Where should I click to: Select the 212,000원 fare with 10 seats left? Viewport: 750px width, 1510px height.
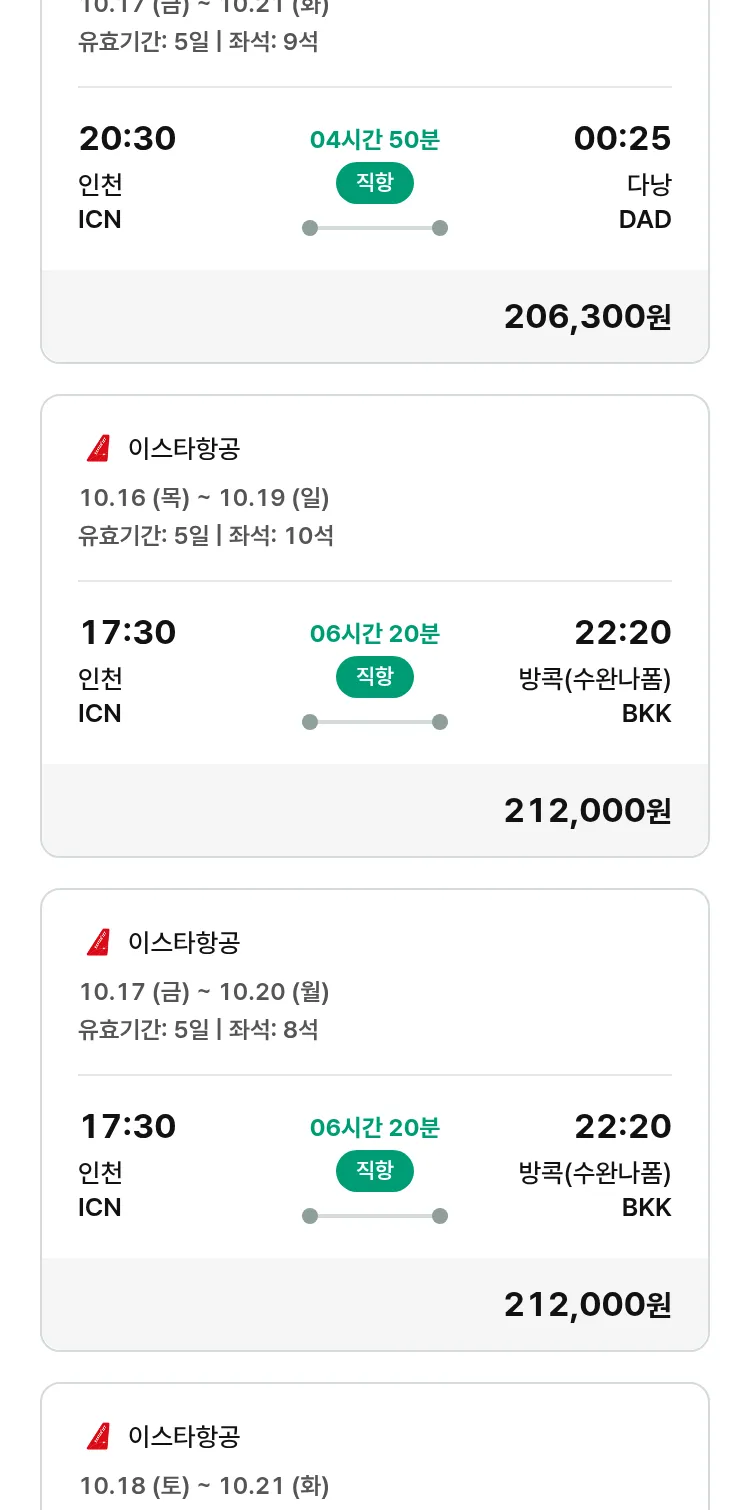click(587, 811)
